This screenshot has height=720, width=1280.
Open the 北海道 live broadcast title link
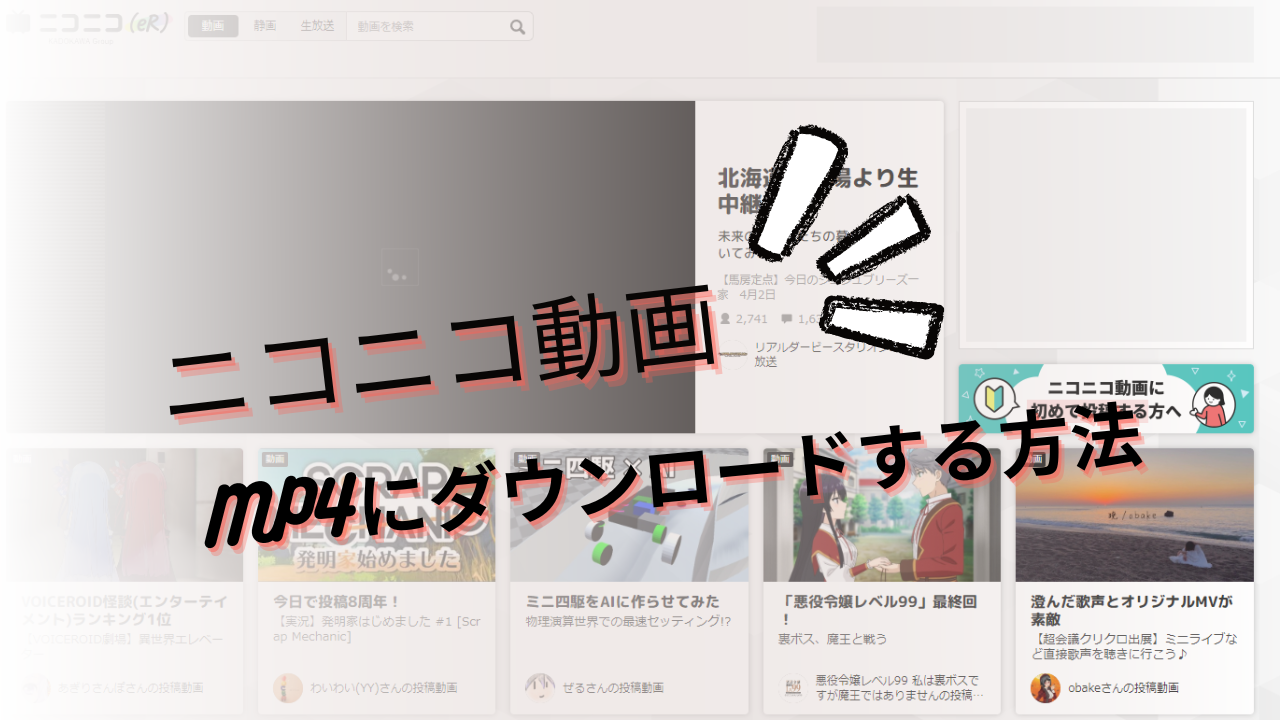point(818,190)
